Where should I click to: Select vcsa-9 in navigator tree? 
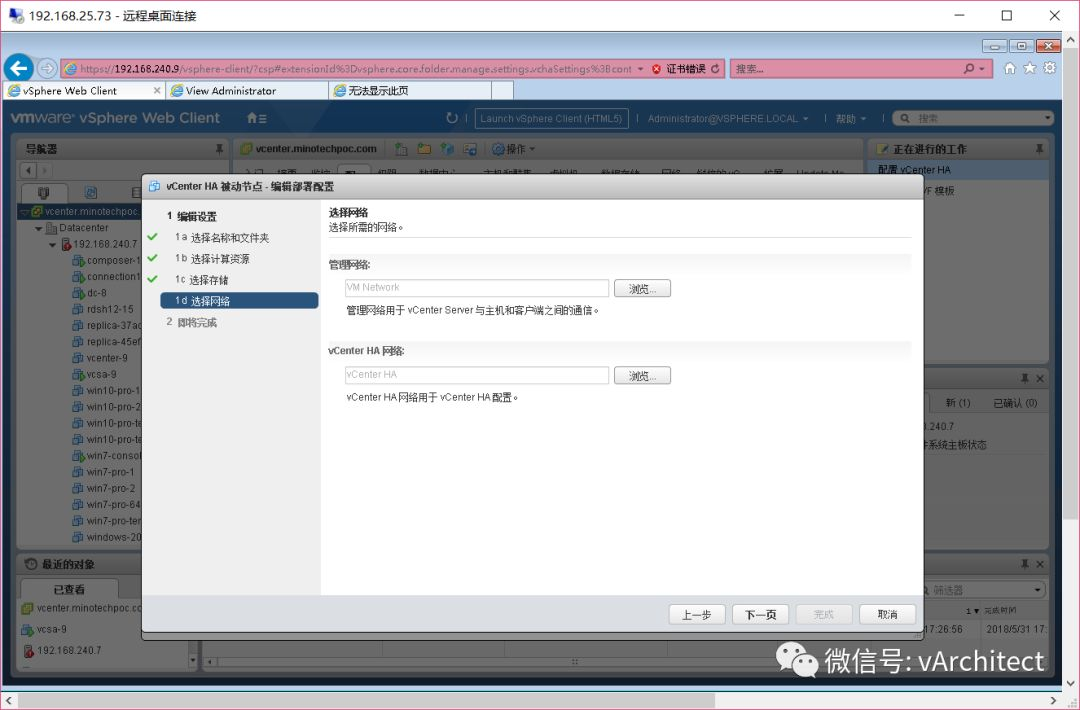click(94, 375)
